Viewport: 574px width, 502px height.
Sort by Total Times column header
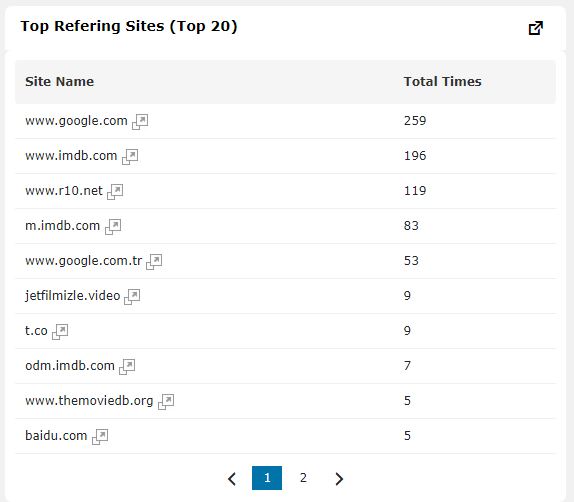(442, 81)
